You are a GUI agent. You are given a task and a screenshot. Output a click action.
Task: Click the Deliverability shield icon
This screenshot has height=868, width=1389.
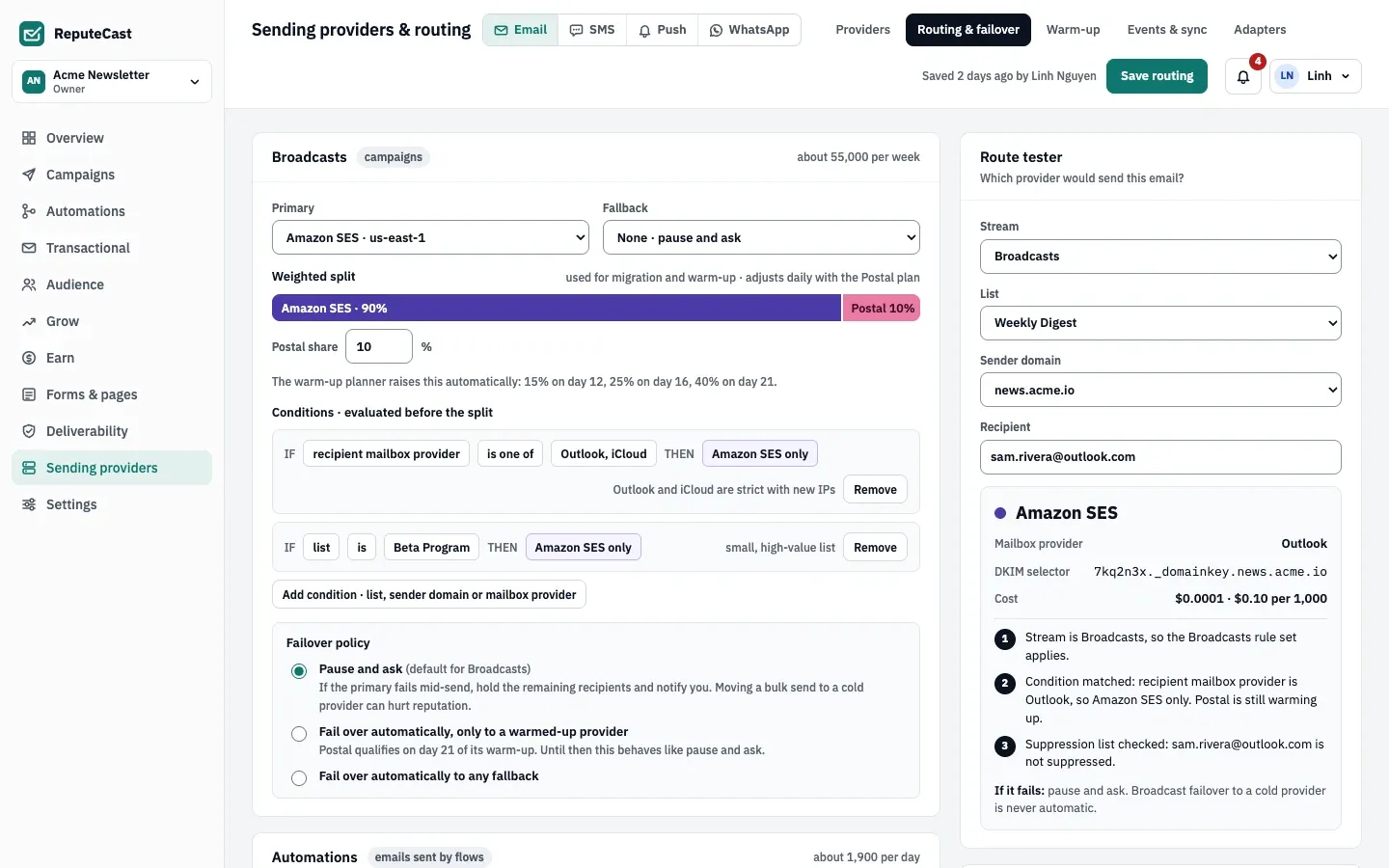(x=29, y=431)
